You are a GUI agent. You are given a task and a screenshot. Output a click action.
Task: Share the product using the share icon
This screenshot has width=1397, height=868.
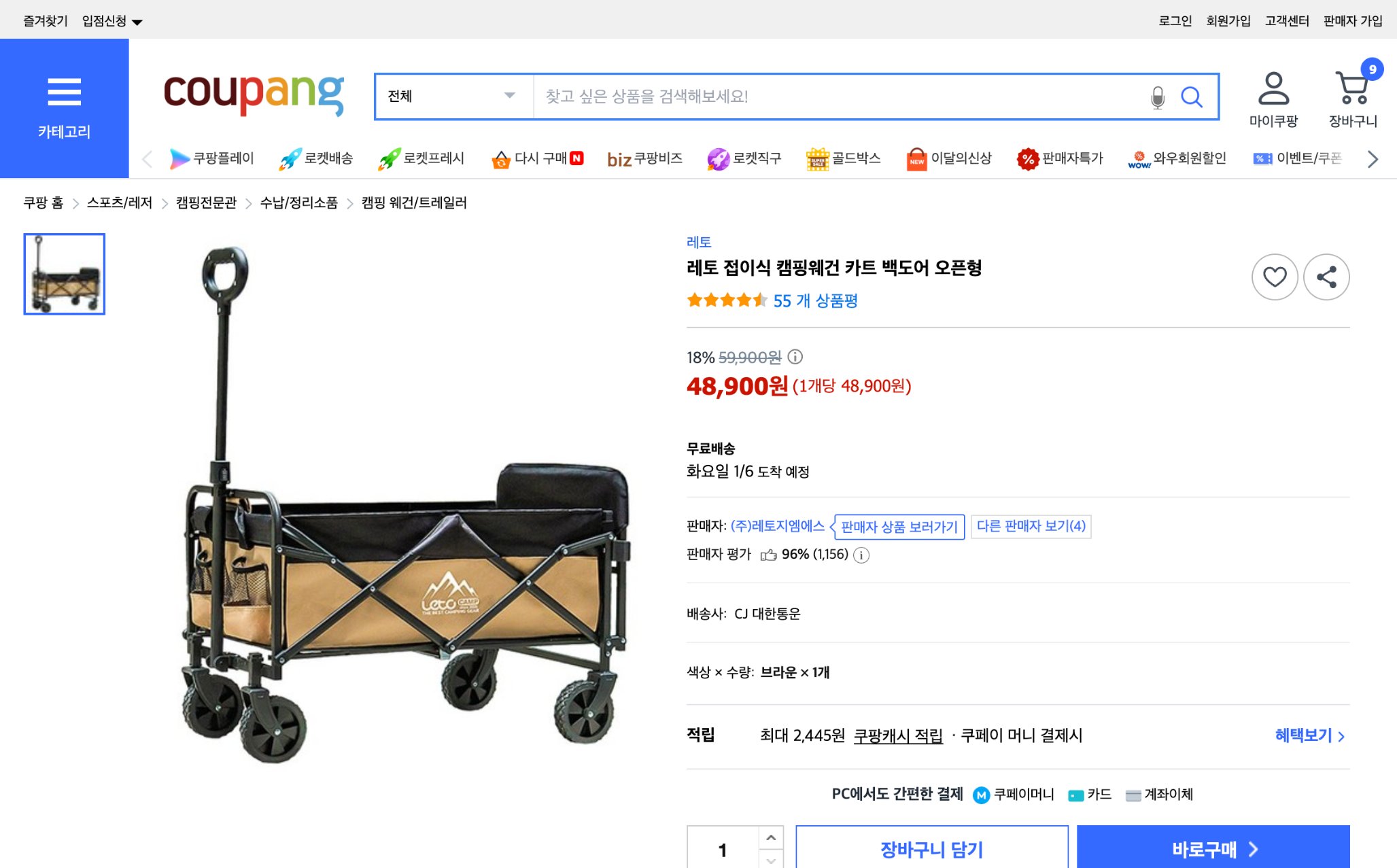click(x=1326, y=277)
